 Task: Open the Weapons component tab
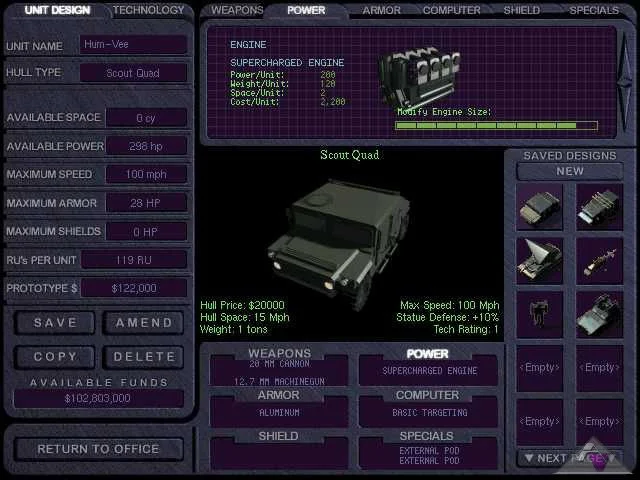click(x=237, y=11)
